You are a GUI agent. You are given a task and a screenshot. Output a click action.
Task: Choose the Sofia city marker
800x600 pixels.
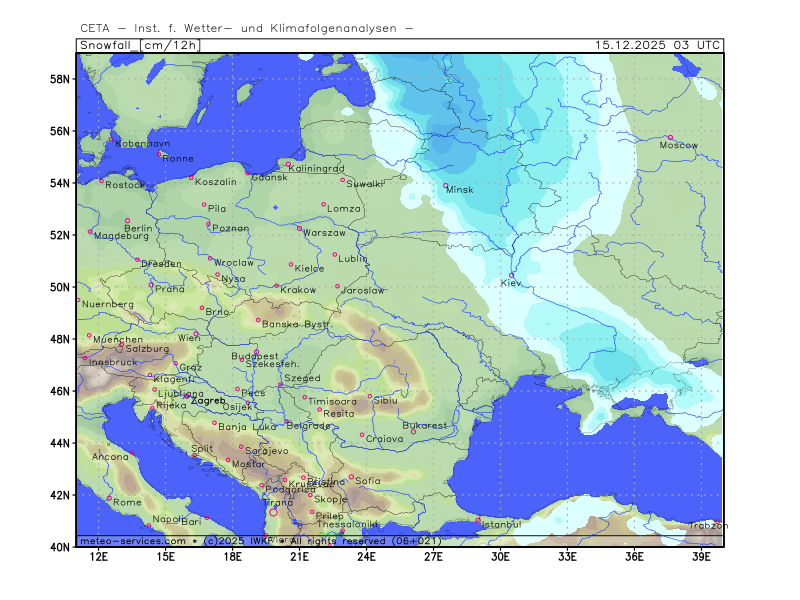[x=351, y=477]
